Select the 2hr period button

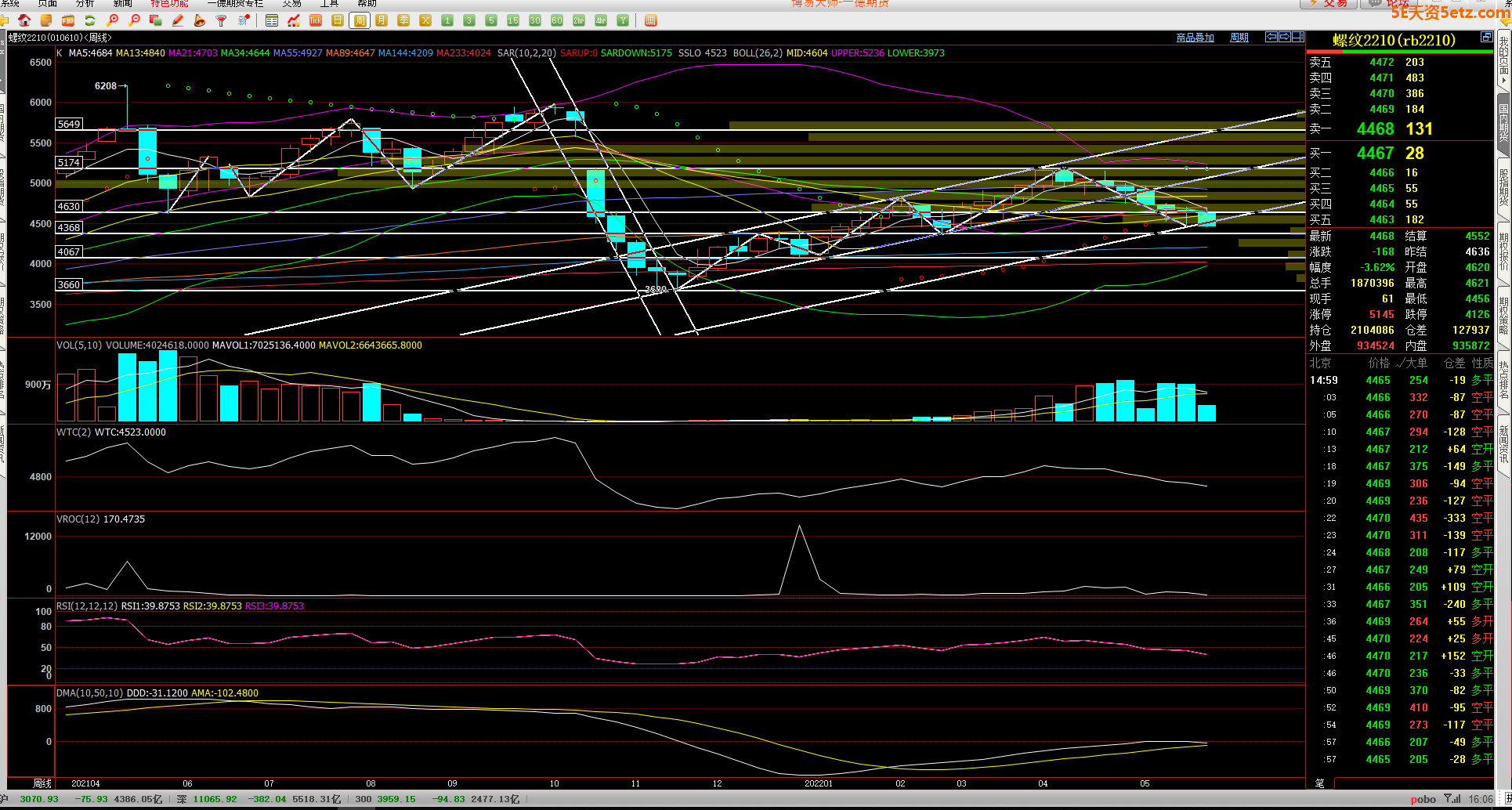[x=579, y=20]
